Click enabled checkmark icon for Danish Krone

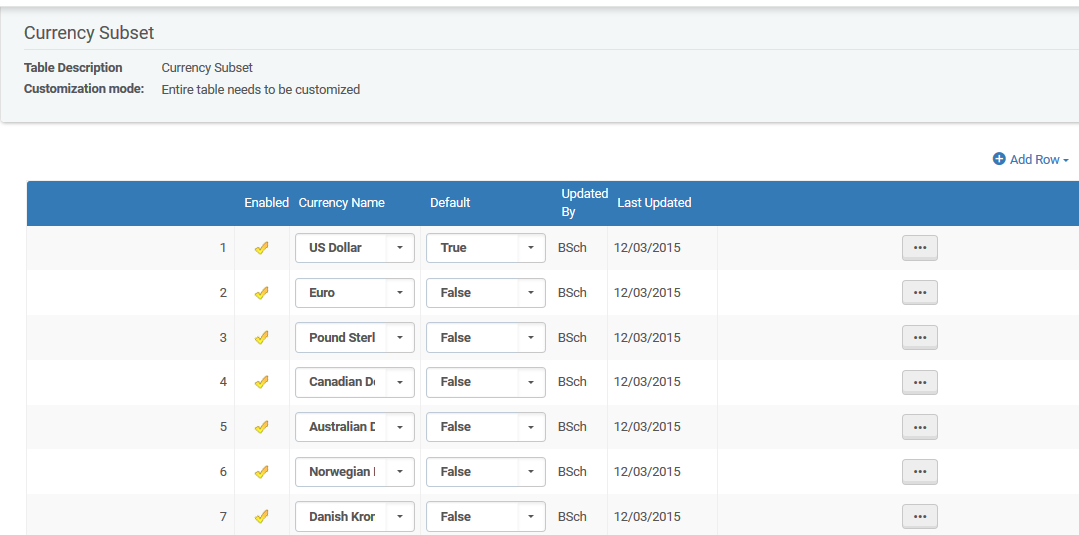click(x=262, y=517)
